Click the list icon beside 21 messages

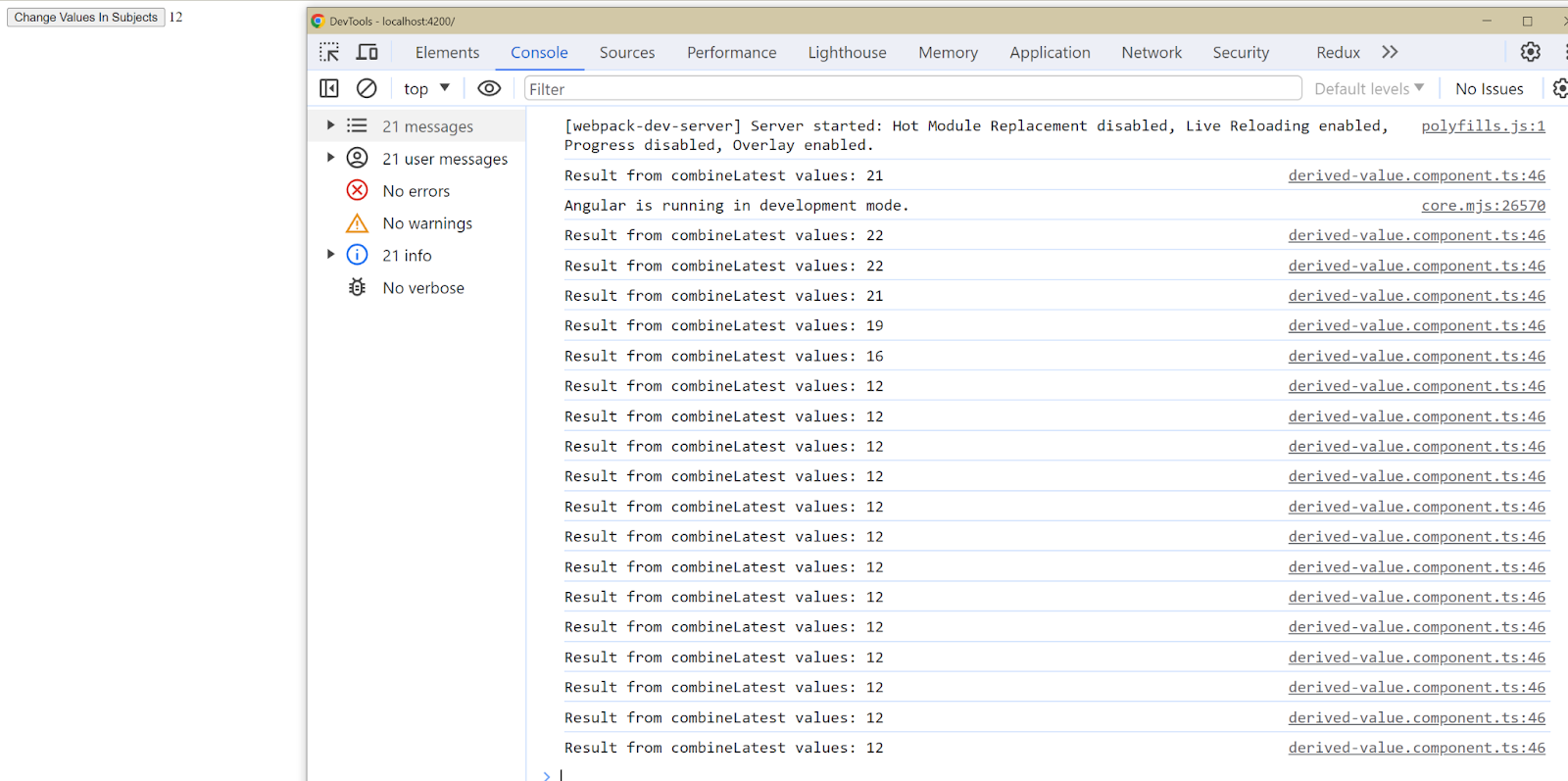click(357, 125)
